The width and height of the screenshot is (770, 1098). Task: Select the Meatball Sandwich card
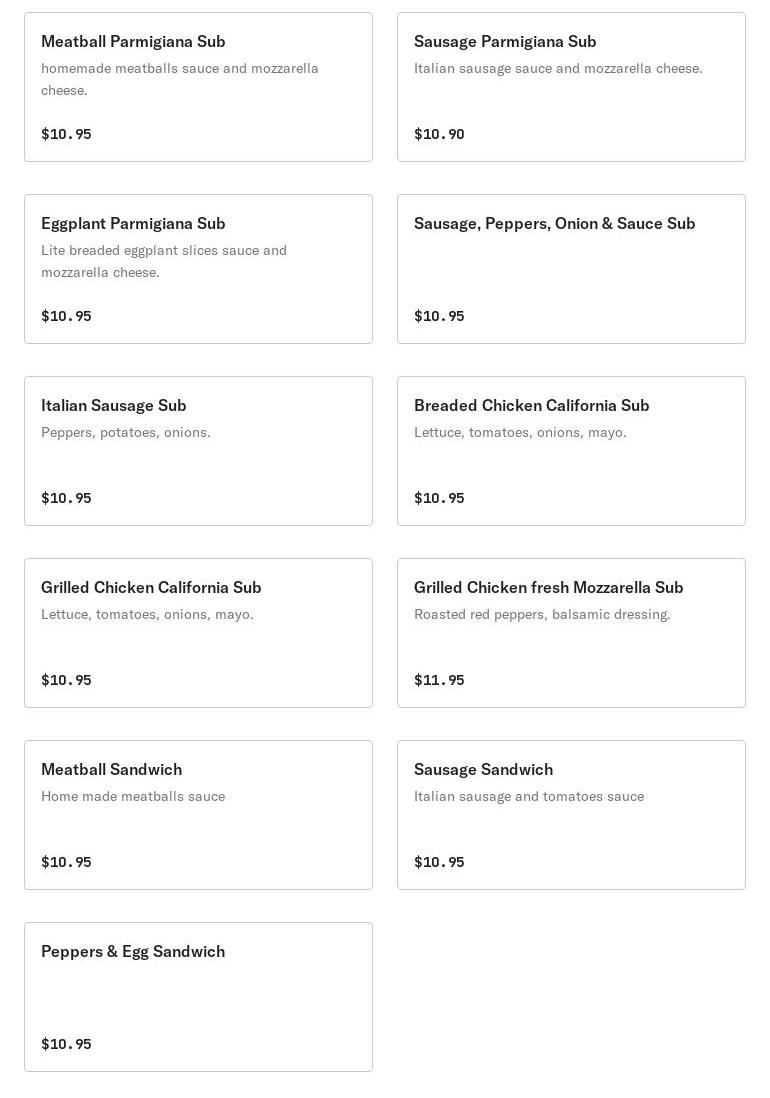[x=198, y=815]
